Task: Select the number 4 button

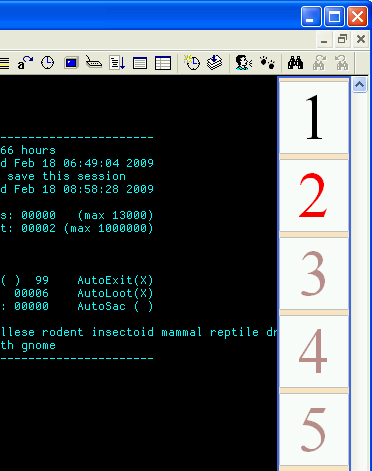Action: [314, 351]
